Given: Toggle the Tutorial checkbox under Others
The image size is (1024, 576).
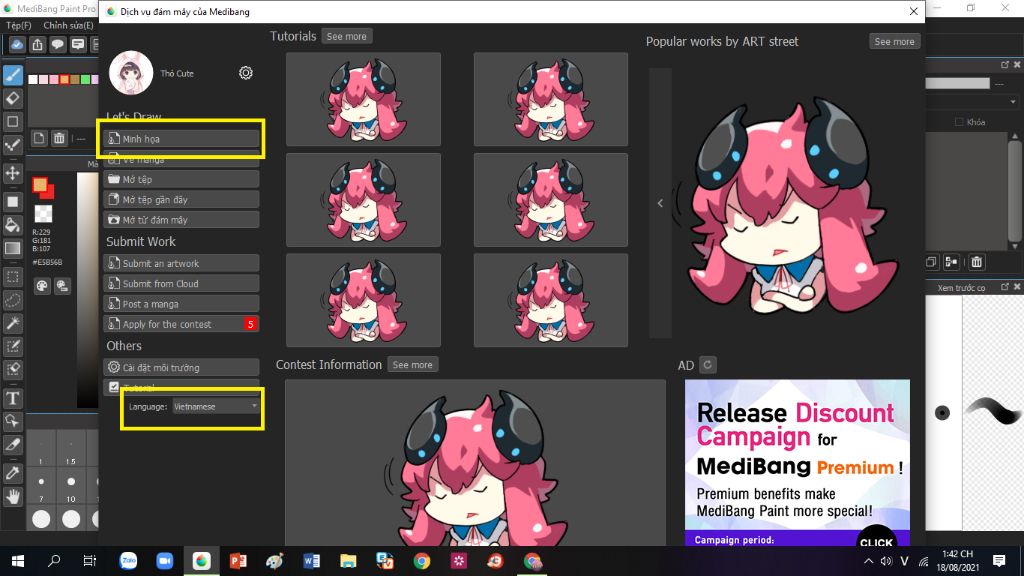Looking at the screenshot, I should [114, 387].
